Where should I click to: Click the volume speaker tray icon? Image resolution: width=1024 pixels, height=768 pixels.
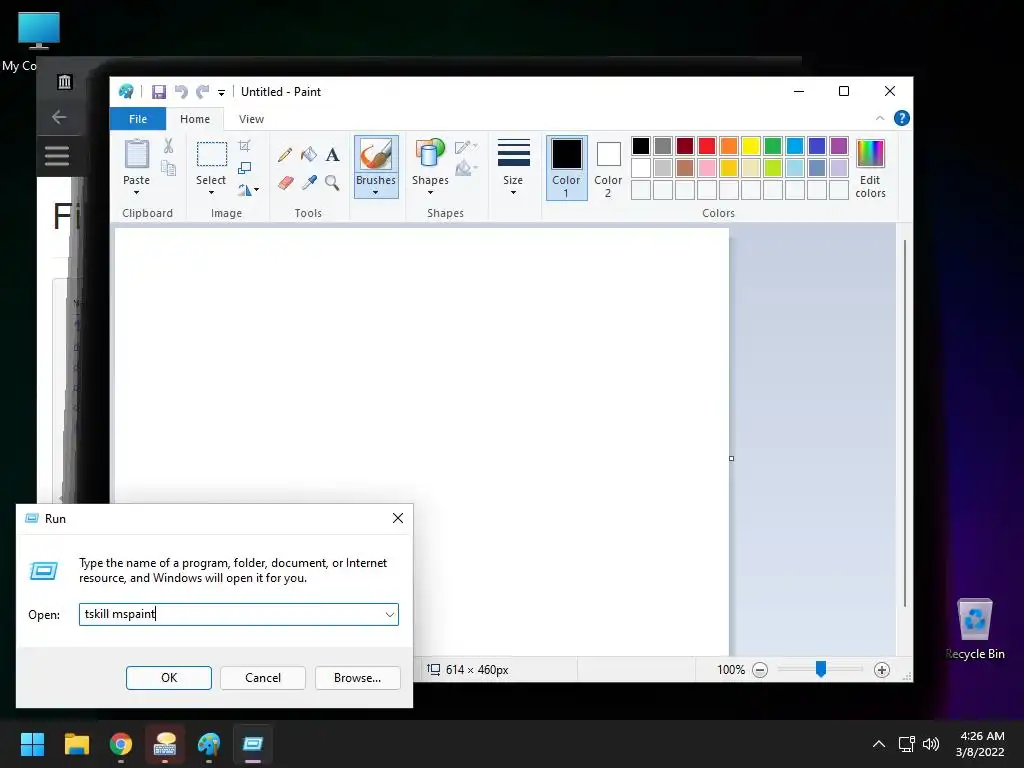point(931,744)
